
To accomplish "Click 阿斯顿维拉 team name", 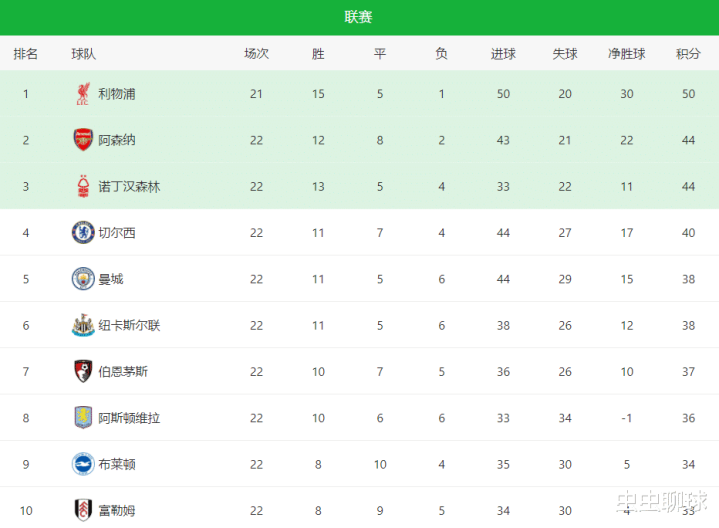I will point(129,418).
